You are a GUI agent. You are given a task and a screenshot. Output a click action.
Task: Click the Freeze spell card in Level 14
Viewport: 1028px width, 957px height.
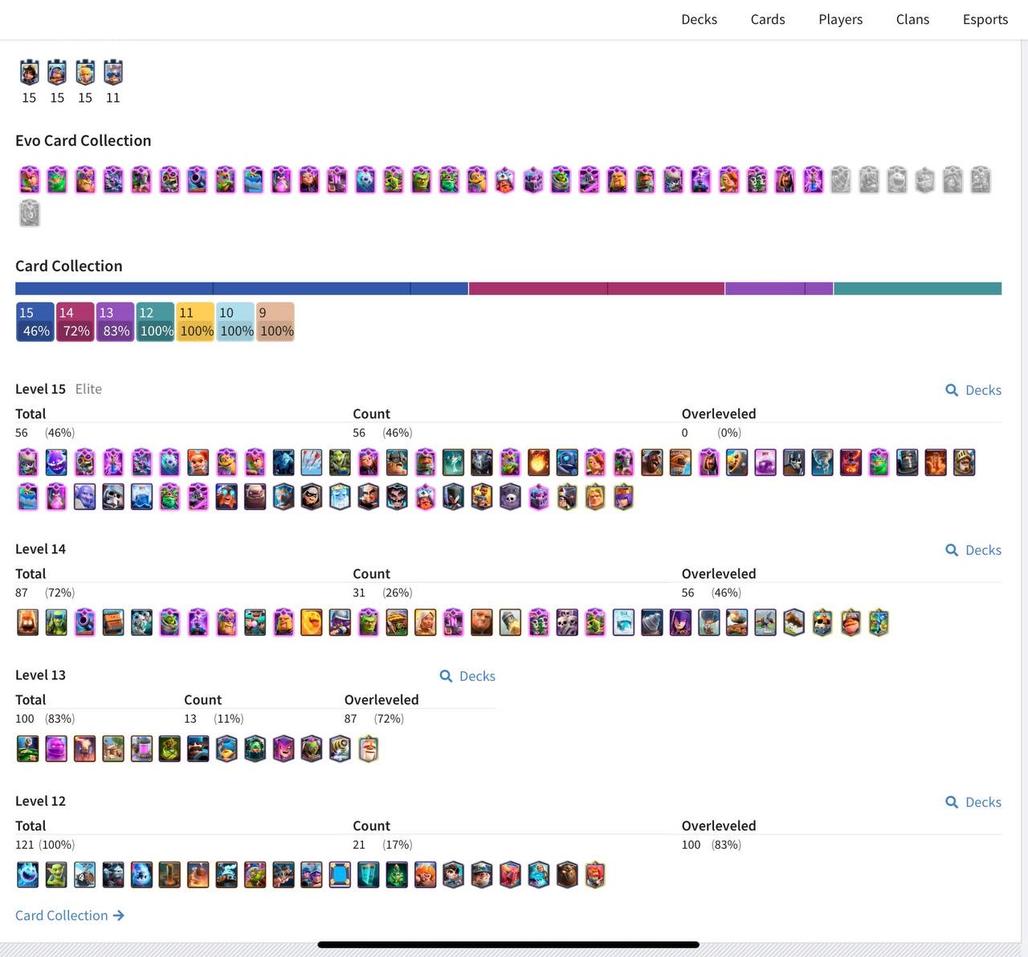coord(623,623)
